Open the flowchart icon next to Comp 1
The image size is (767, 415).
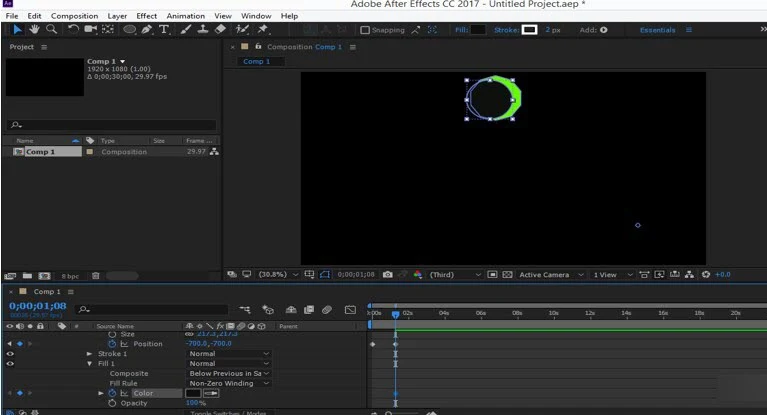(x=214, y=152)
